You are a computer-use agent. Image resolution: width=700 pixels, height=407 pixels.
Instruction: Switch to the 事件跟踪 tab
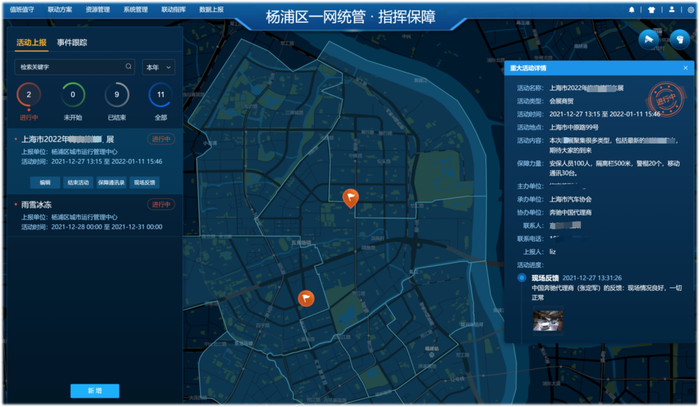72,42
